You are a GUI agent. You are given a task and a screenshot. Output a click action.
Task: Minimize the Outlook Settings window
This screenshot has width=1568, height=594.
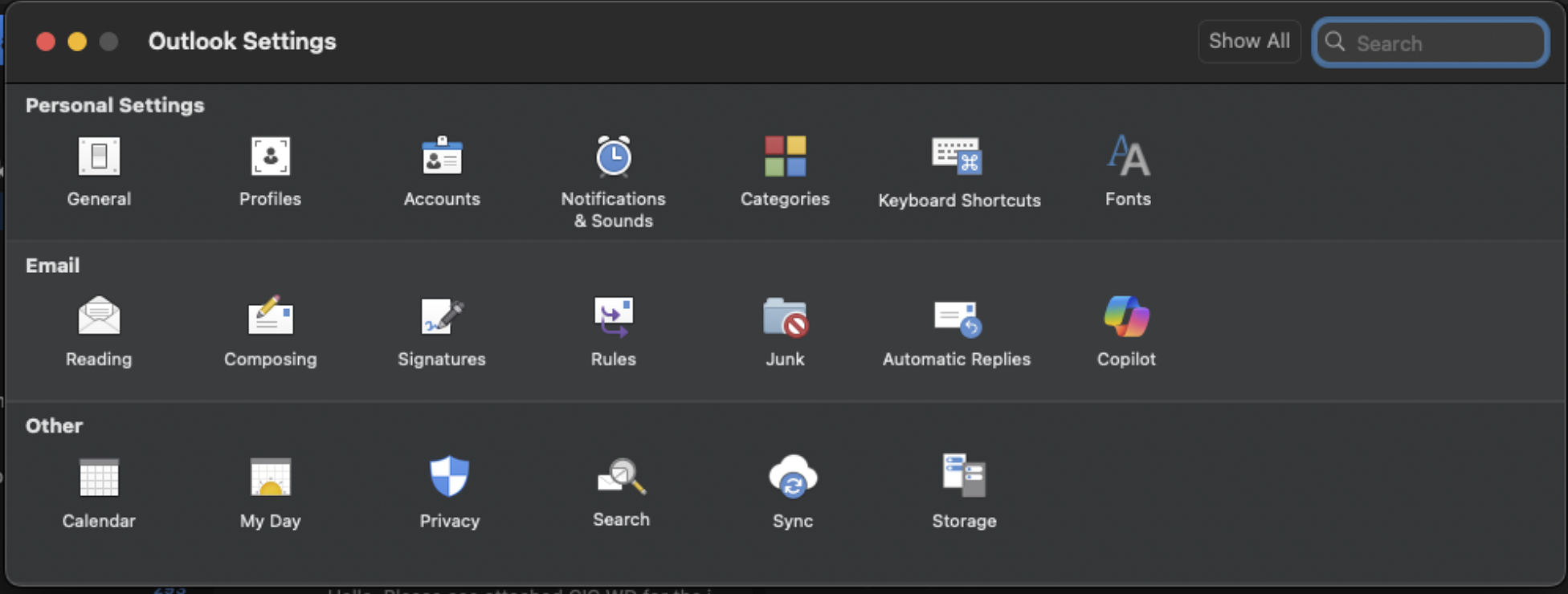pyautogui.click(x=77, y=42)
